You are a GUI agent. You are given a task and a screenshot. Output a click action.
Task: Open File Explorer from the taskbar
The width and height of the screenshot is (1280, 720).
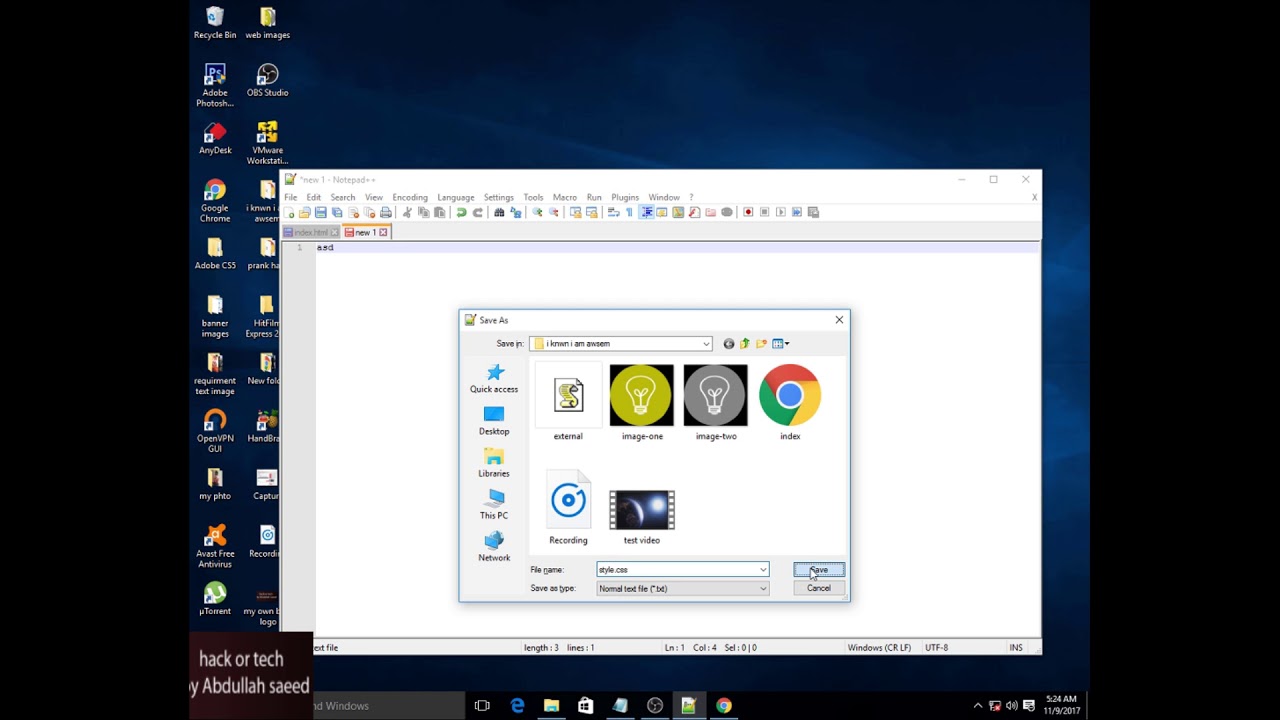coord(551,705)
